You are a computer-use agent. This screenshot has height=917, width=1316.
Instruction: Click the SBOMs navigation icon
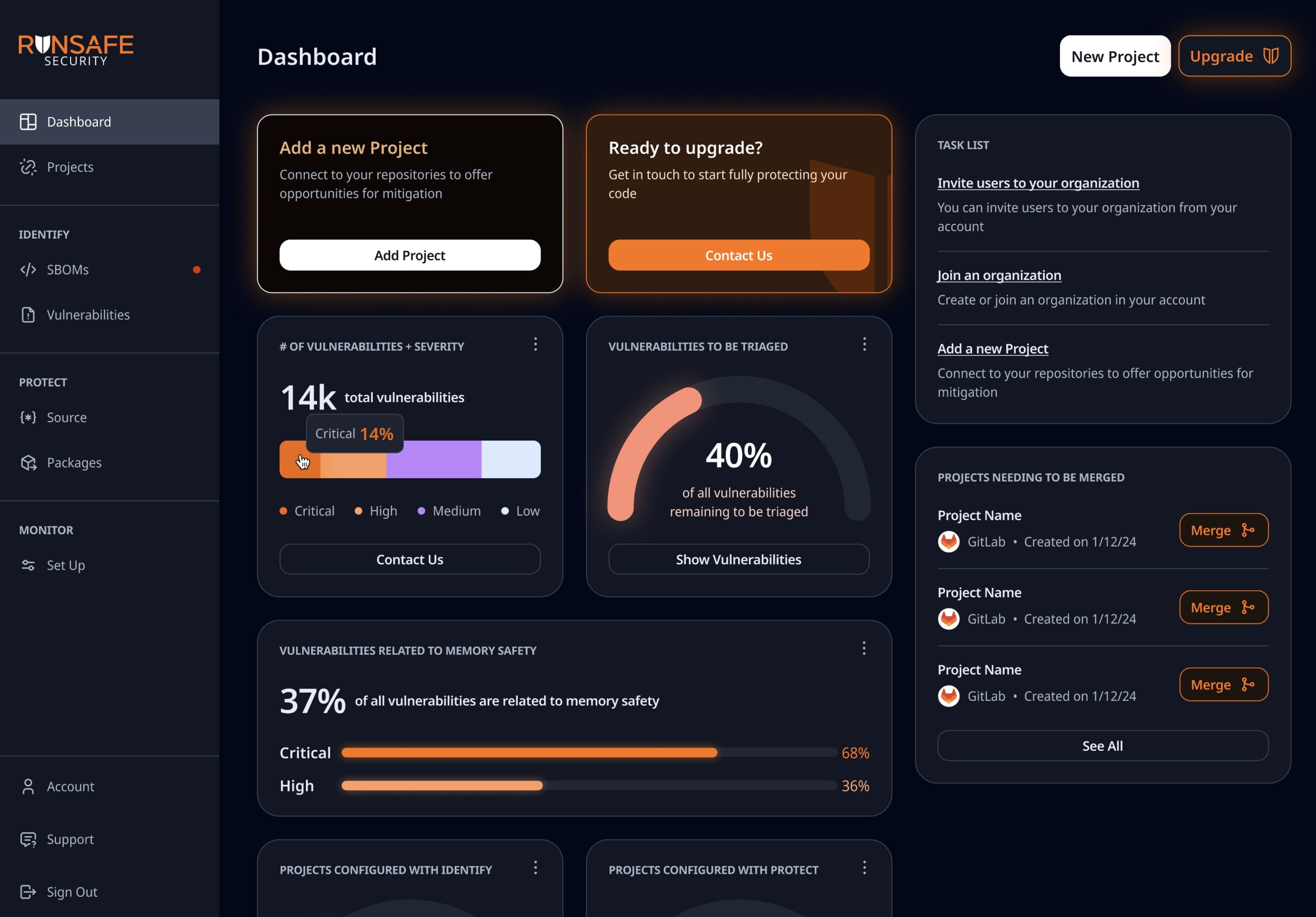click(28, 269)
